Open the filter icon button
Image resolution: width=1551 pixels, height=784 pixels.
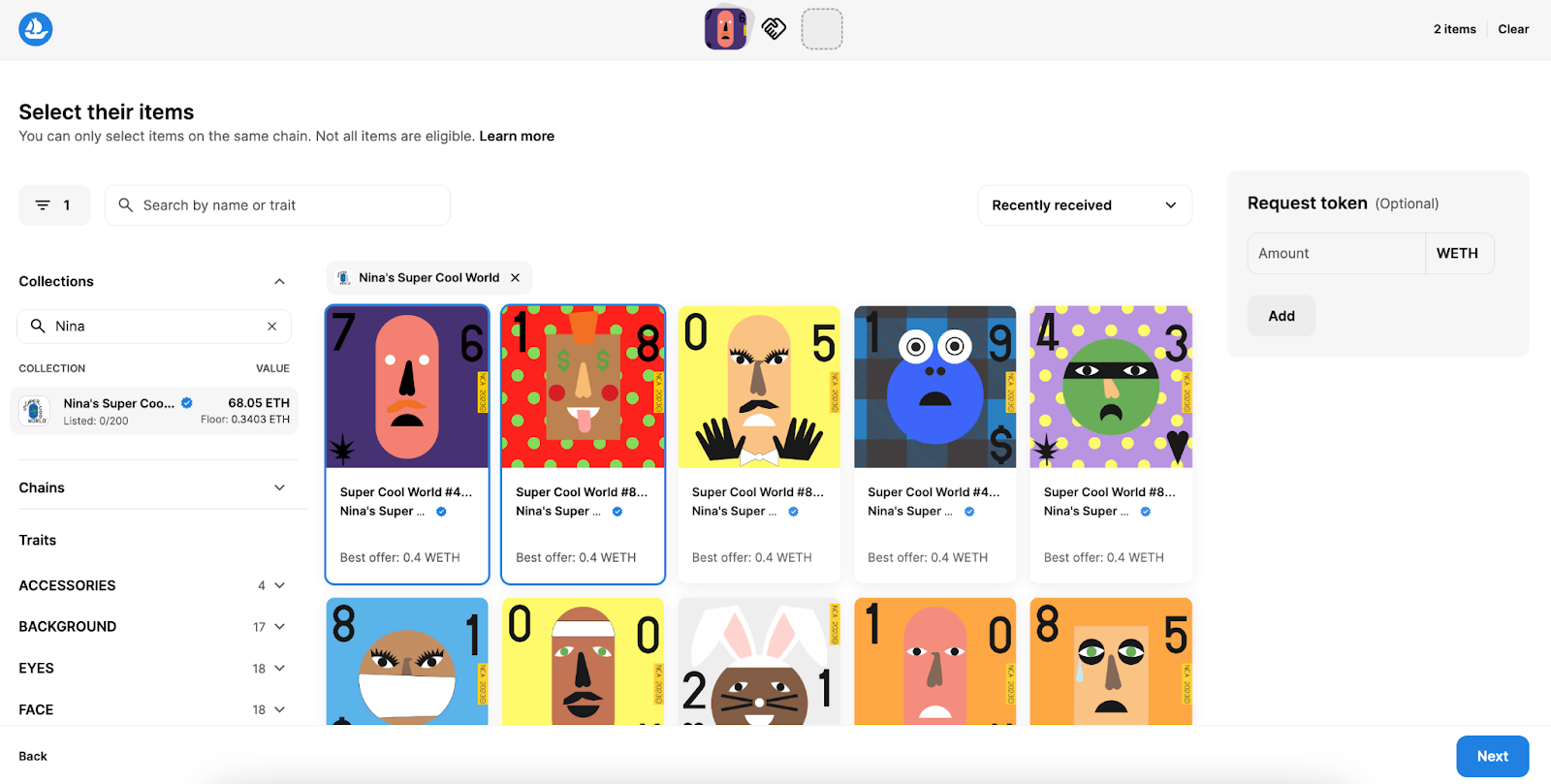54,205
